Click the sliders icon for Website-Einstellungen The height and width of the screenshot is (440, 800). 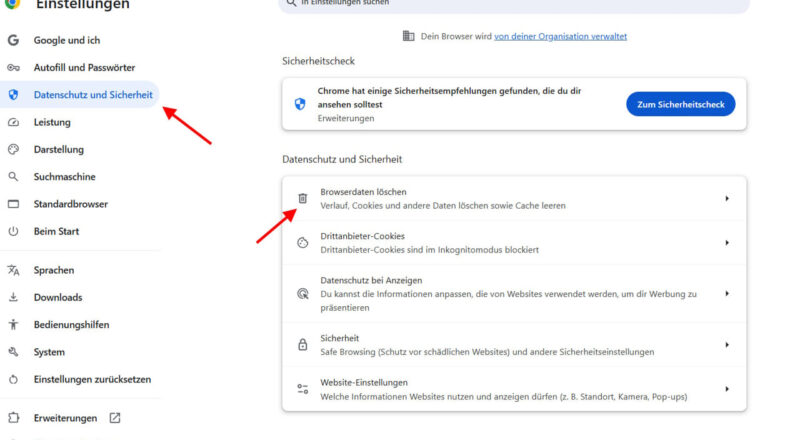click(303, 389)
